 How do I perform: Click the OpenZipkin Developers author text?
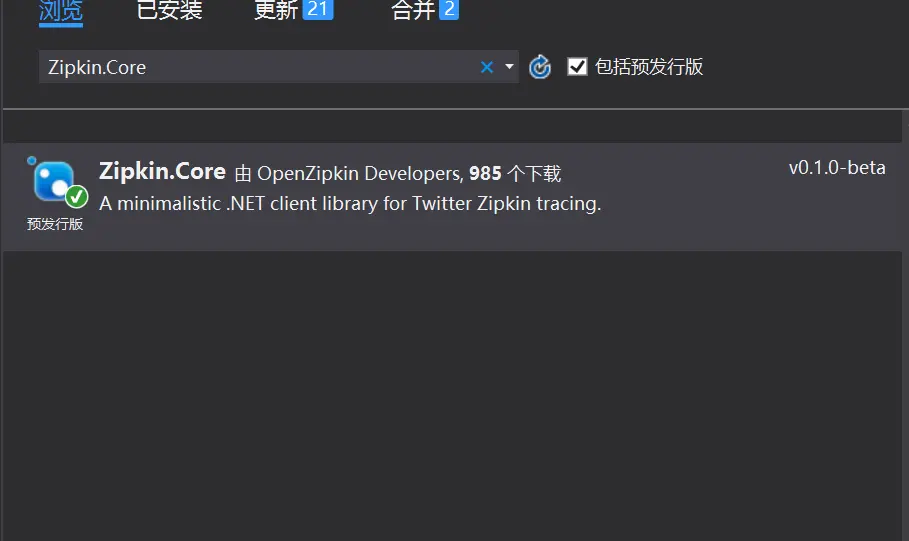coord(359,173)
